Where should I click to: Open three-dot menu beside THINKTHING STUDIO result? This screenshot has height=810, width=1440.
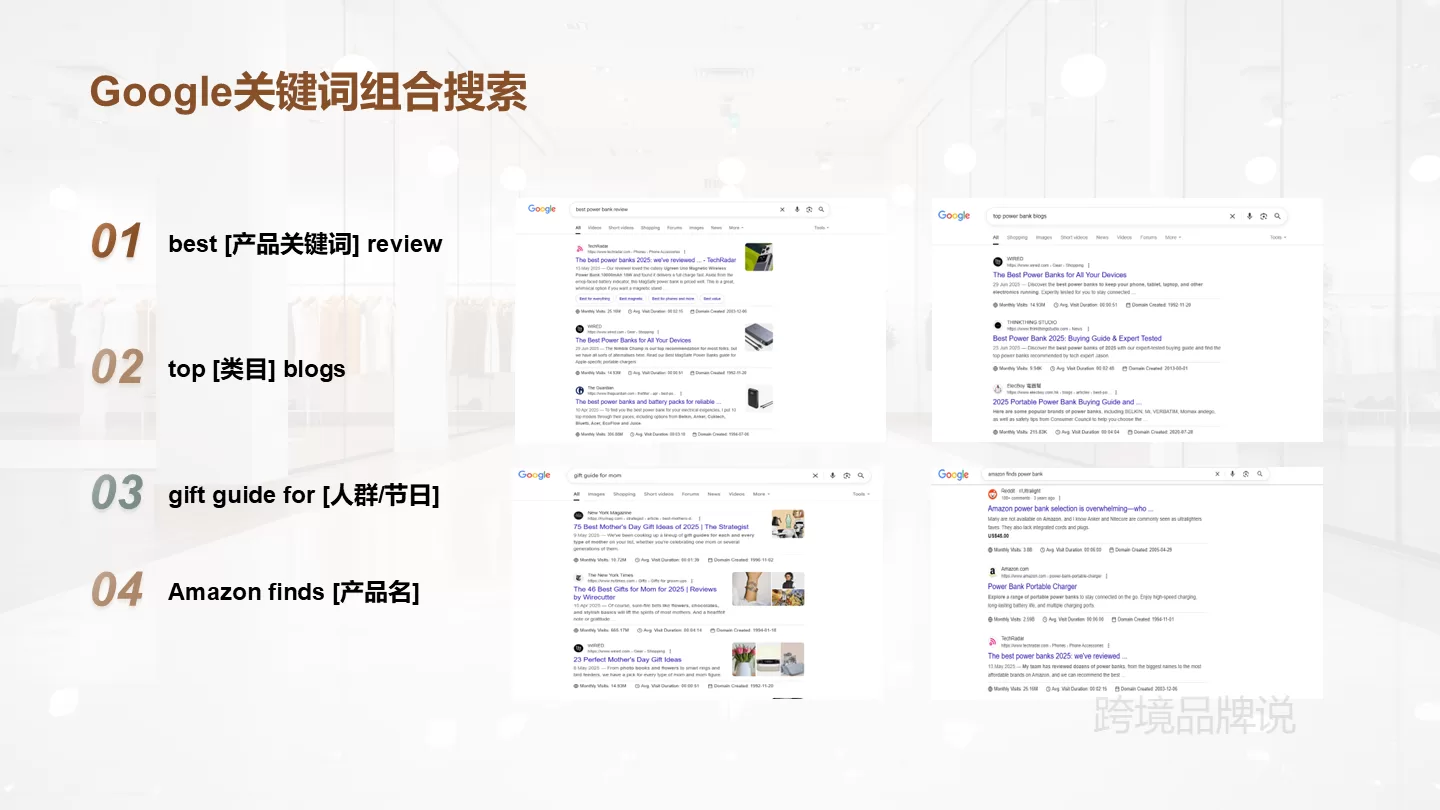pyautogui.click(x=1088, y=329)
